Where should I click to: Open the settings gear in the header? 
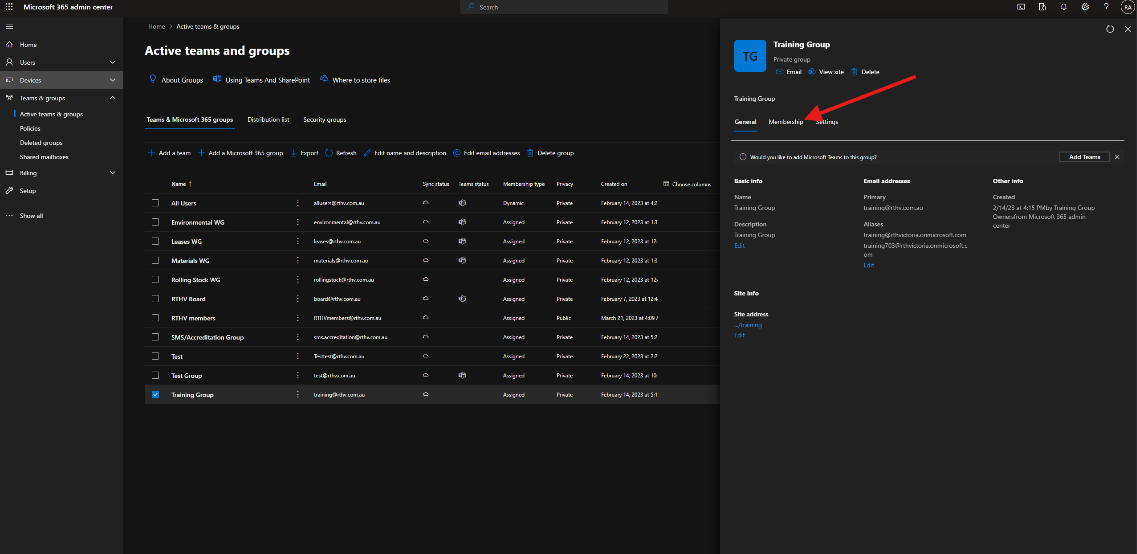(x=1085, y=7)
